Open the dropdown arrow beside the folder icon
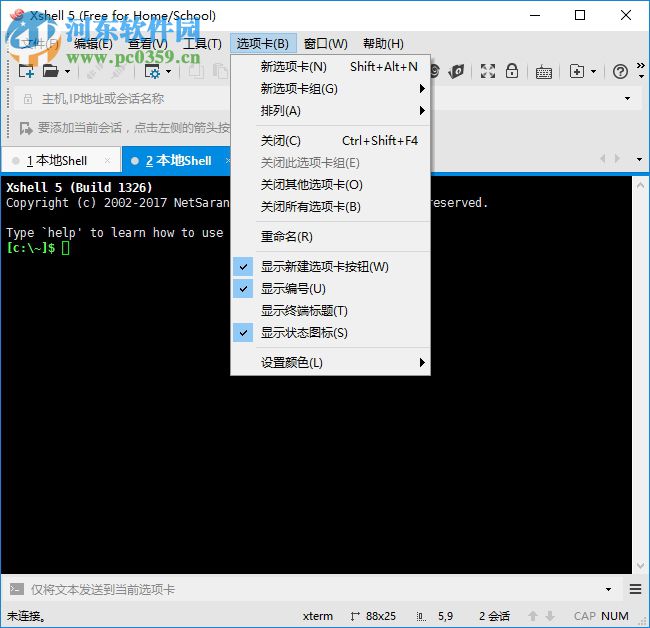The height and width of the screenshot is (628, 650). click(x=68, y=72)
